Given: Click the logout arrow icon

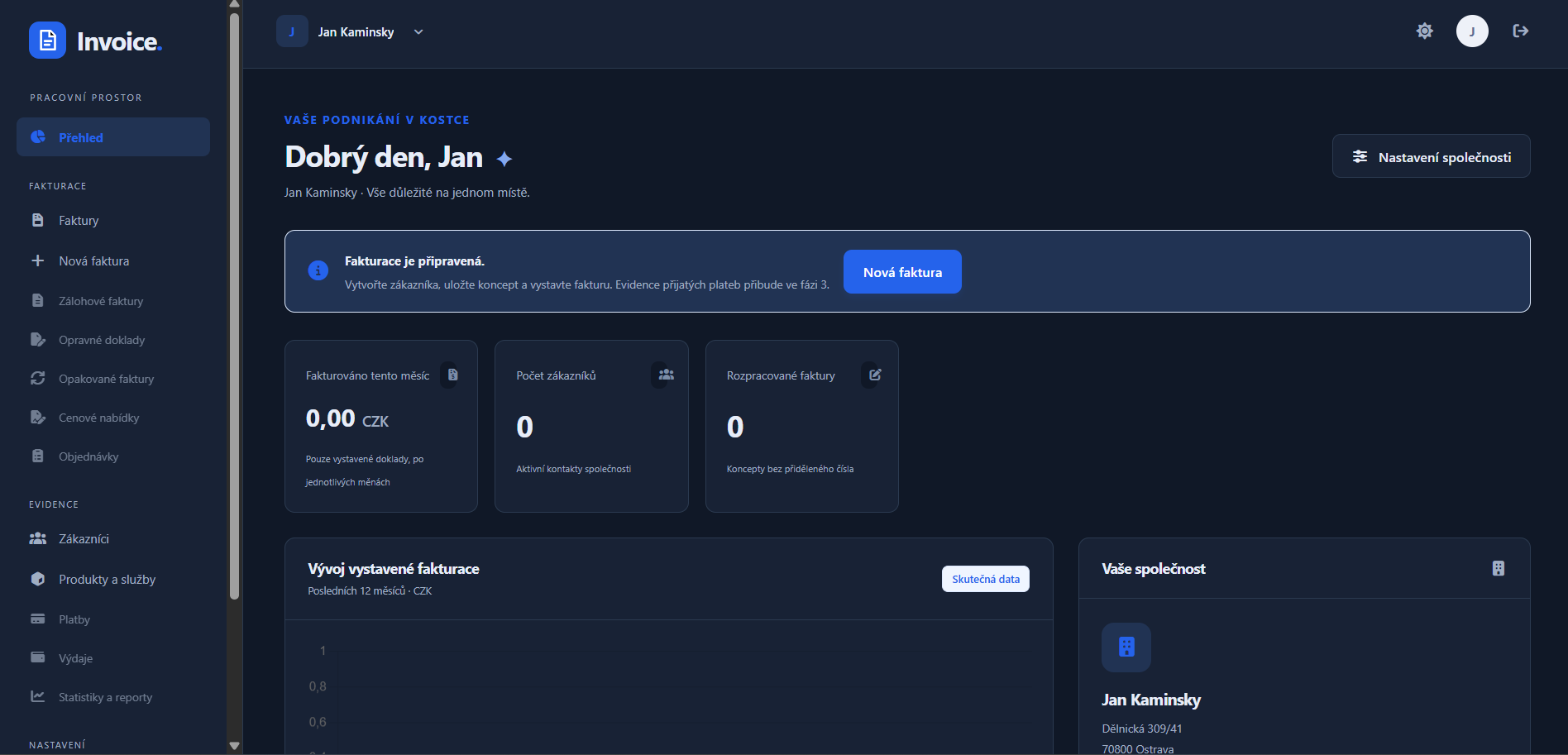Looking at the screenshot, I should click(1520, 31).
